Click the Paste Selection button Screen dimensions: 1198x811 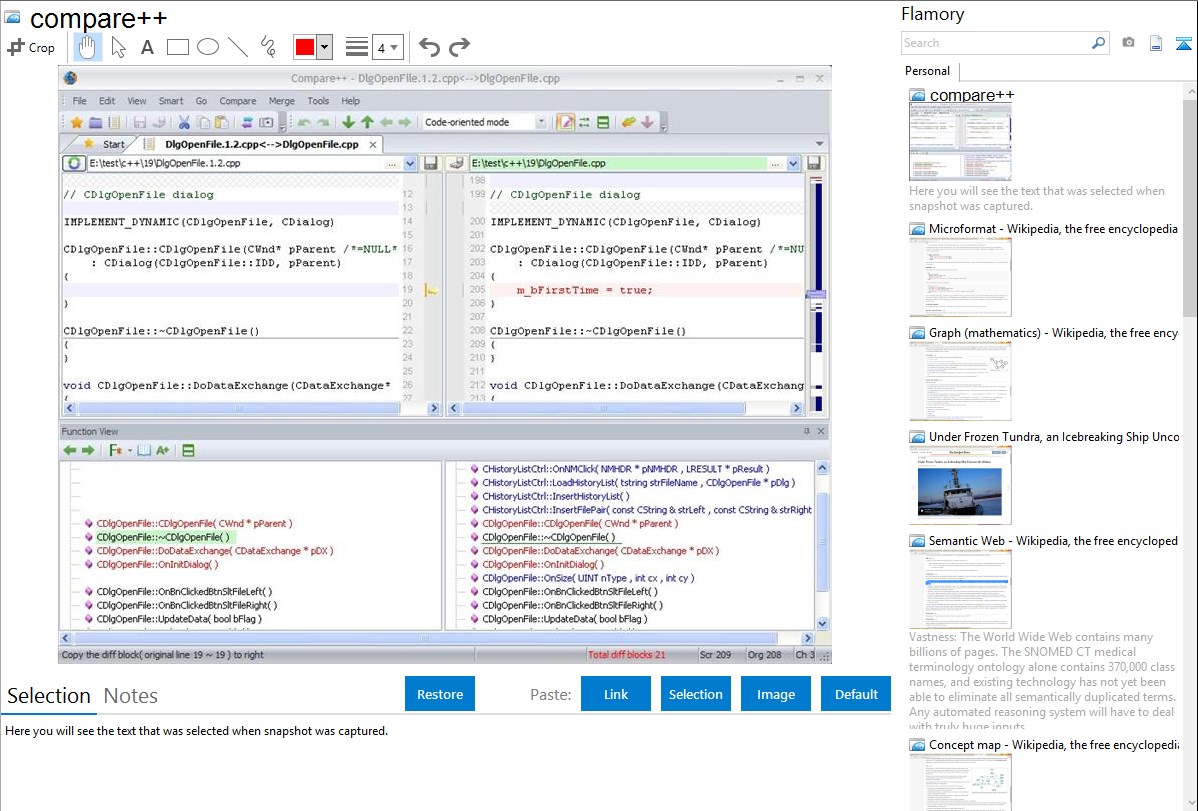click(x=695, y=694)
